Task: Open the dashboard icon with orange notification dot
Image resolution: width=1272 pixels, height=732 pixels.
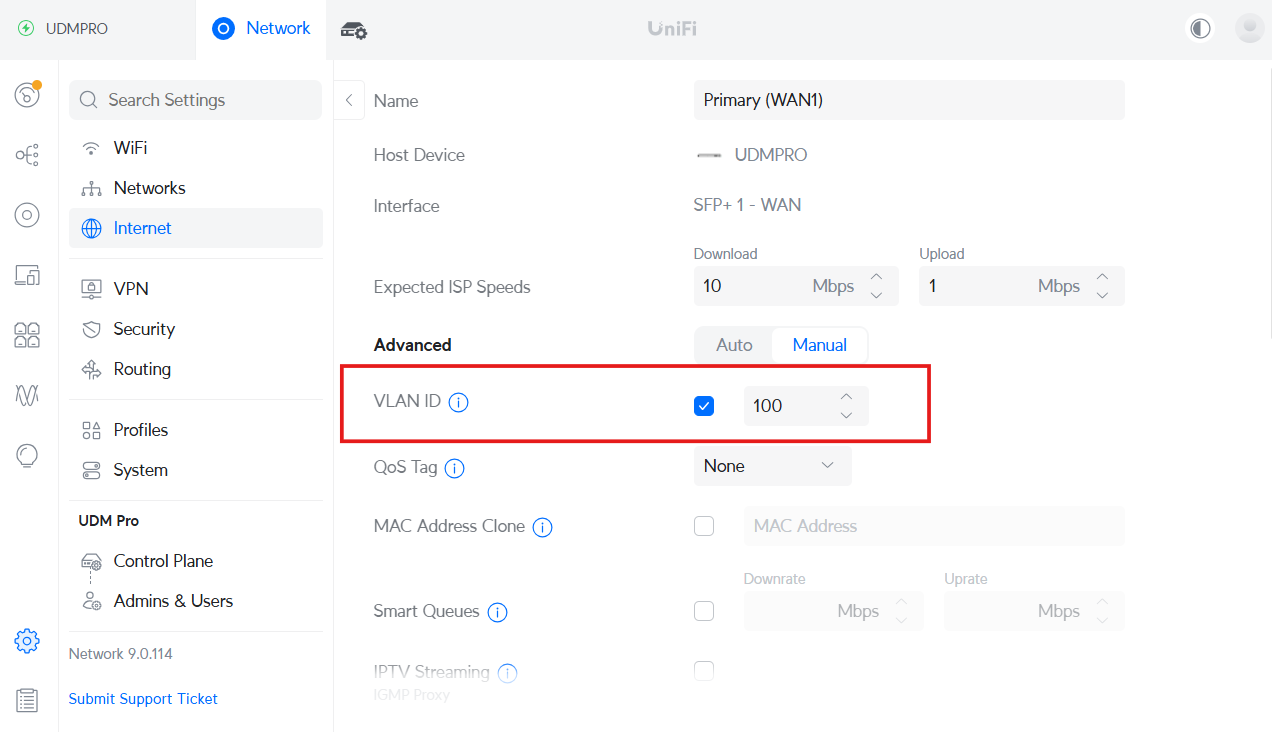Action: click(27, 95)
